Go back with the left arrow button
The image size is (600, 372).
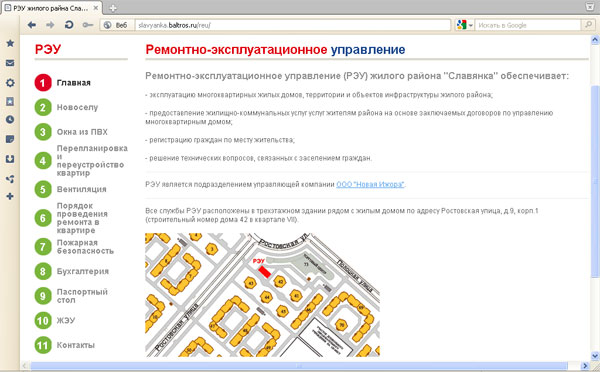click(32, 25)
